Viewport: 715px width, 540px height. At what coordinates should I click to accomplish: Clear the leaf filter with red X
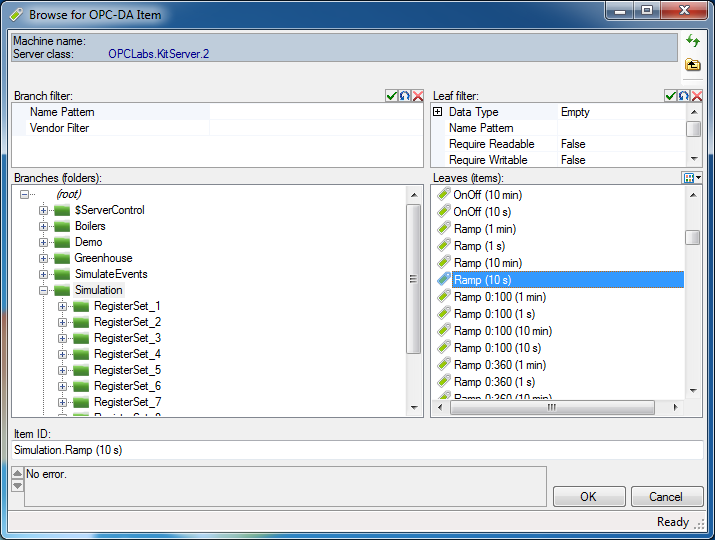pos(696,96)
